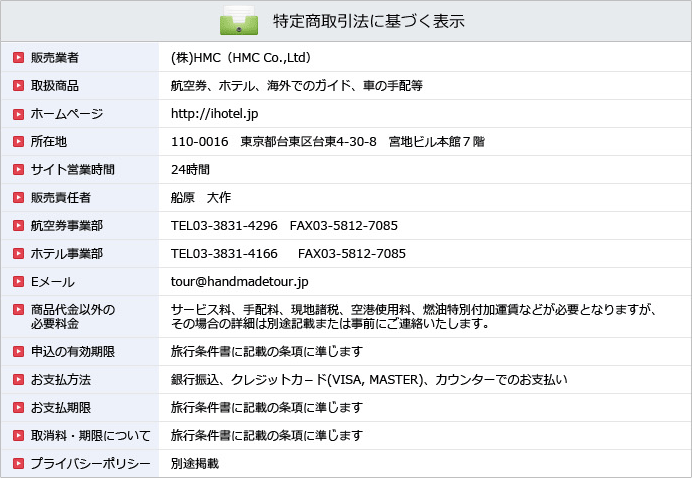Click the red arrow icon beside プライバシーポリシー

coord(18,464)
